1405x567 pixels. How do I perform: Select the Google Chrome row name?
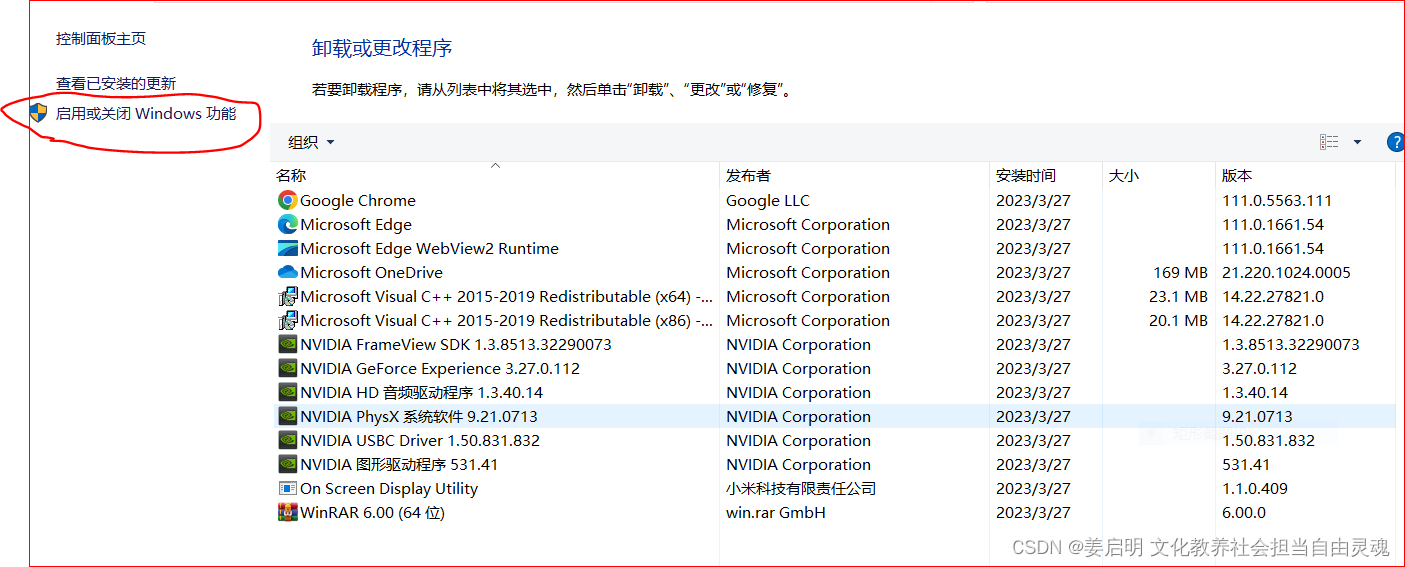coord(358,200)
